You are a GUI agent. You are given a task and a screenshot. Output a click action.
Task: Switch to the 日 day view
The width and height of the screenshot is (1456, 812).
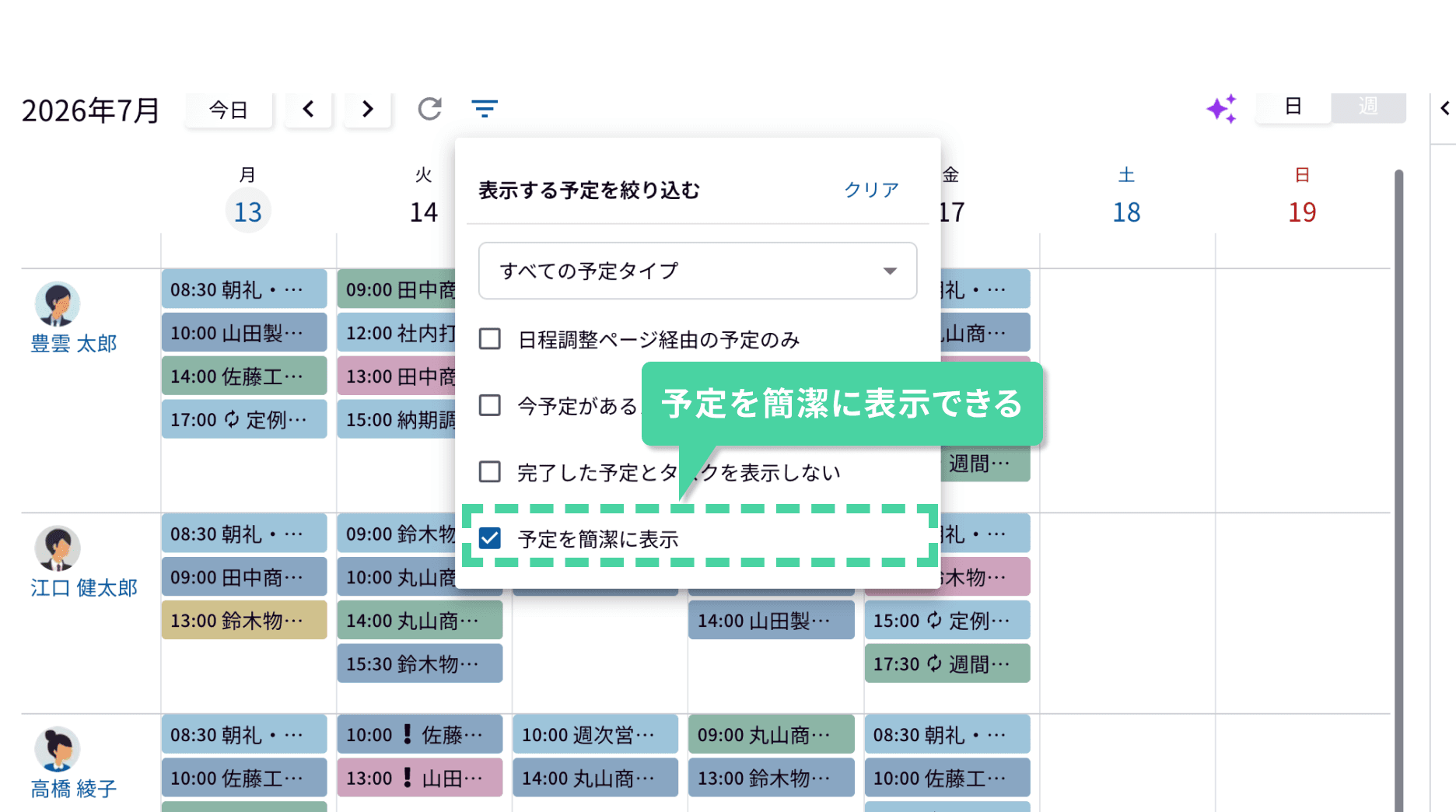[x=1293, y=107]
